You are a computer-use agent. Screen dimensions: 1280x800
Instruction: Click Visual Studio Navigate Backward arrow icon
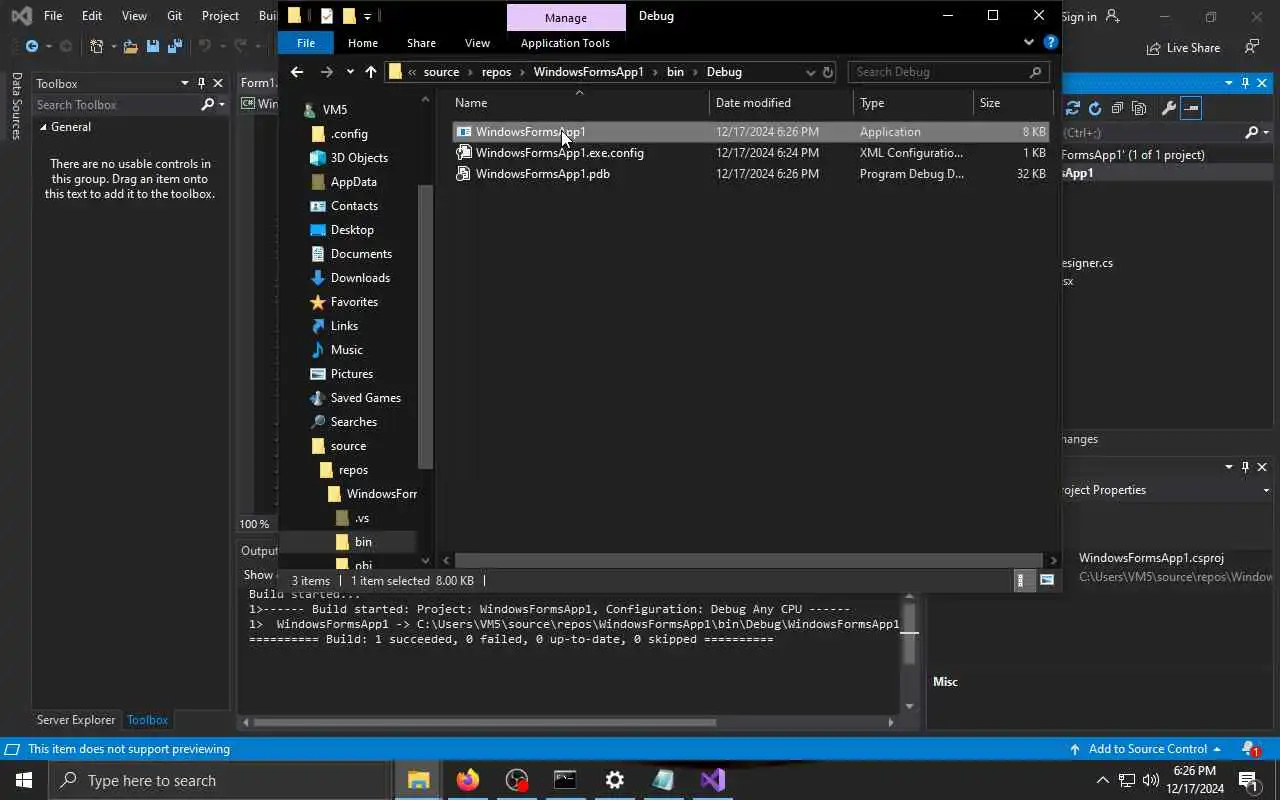pyautogui.click(x=32, y=46)
